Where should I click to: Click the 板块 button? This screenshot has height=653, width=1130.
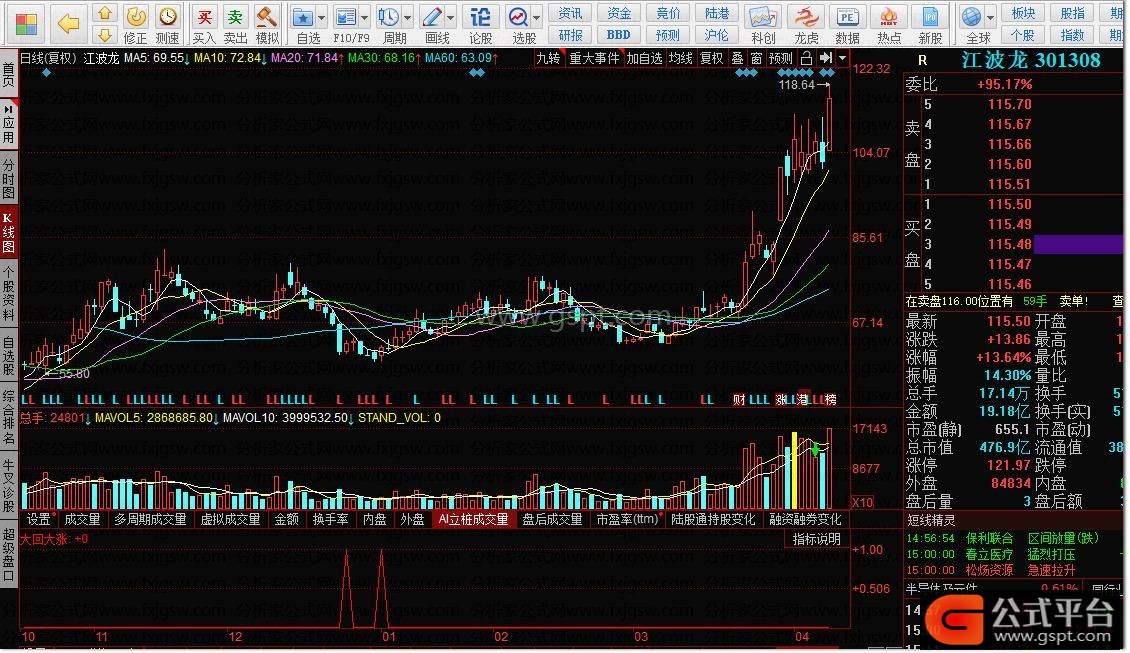pyautogui.click(x=1023, y=13)
